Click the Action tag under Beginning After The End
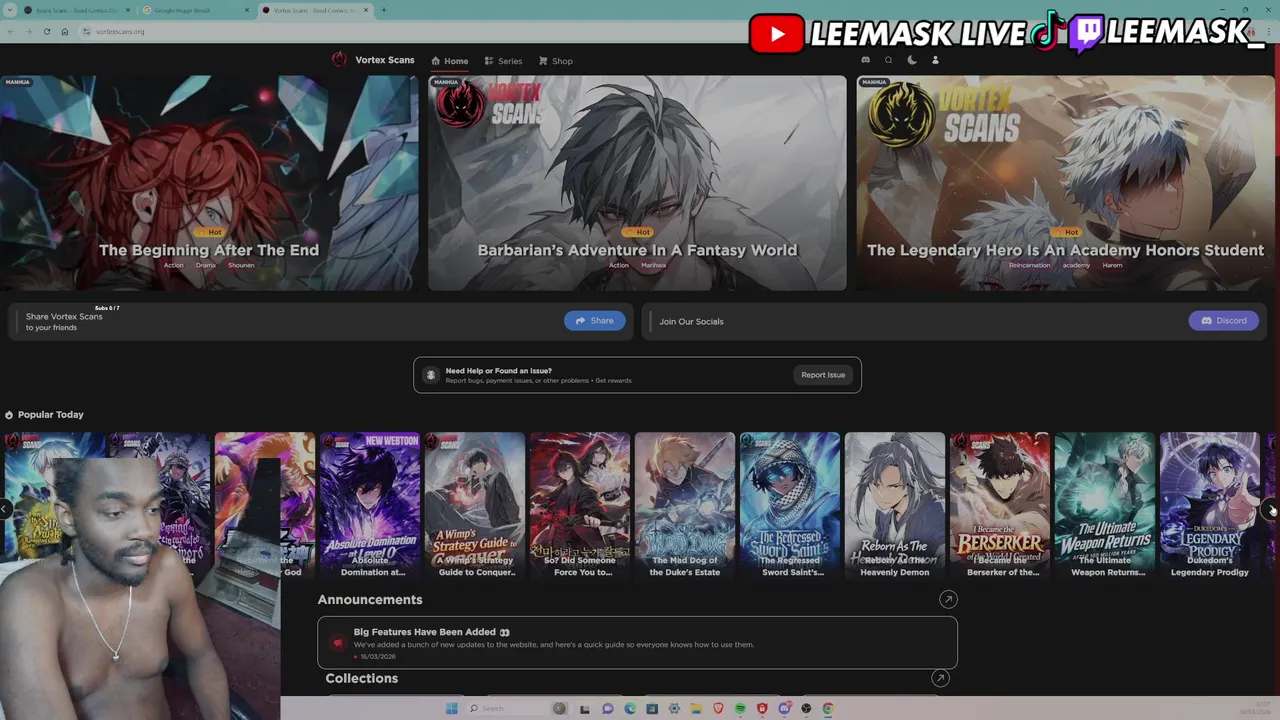1280x720 pixels. coord(173,265)
